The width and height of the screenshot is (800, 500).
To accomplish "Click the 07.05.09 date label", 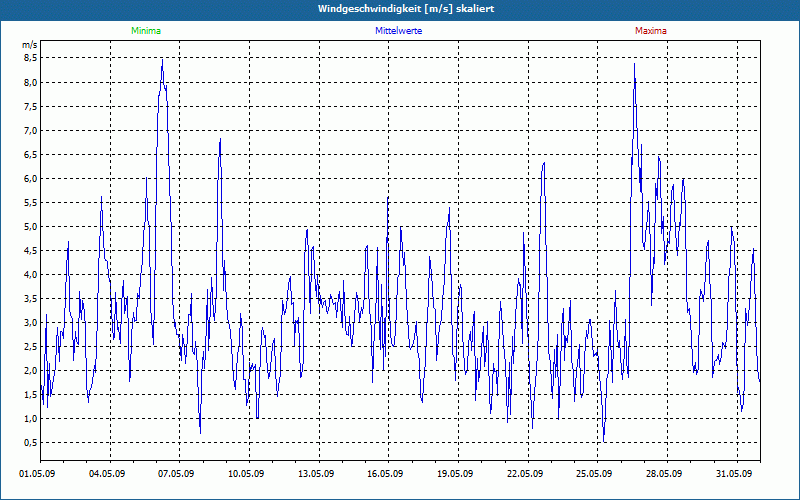I will (177, 474).
